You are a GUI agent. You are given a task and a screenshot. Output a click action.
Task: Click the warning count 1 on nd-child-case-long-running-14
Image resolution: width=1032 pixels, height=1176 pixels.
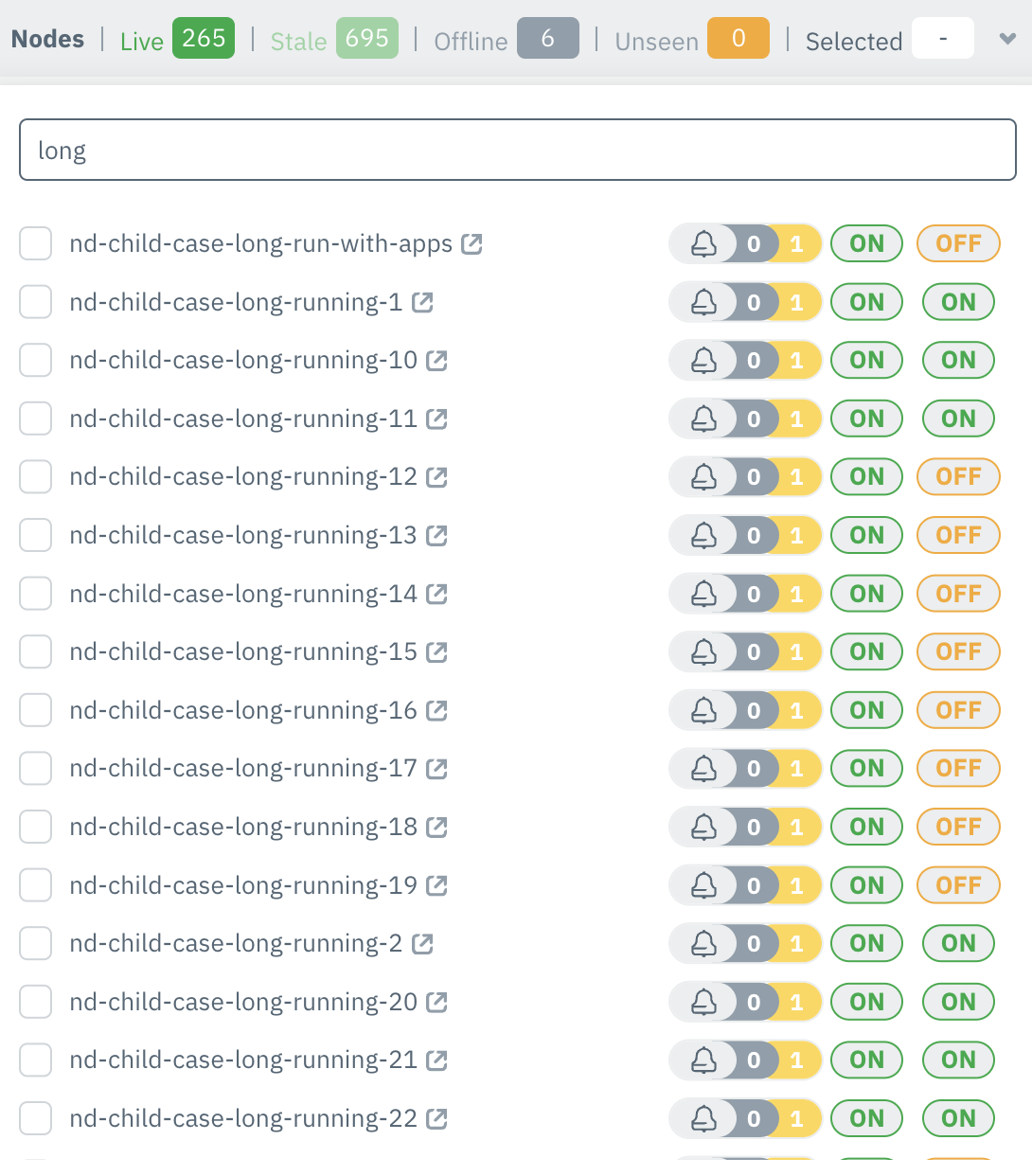(796, 594)
